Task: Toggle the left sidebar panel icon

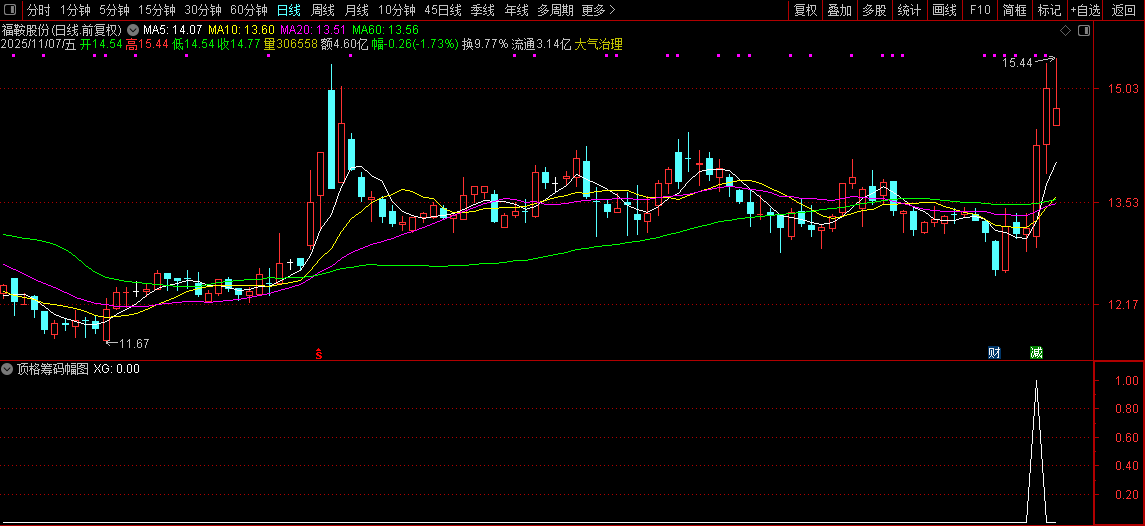Action: (10, 10)
